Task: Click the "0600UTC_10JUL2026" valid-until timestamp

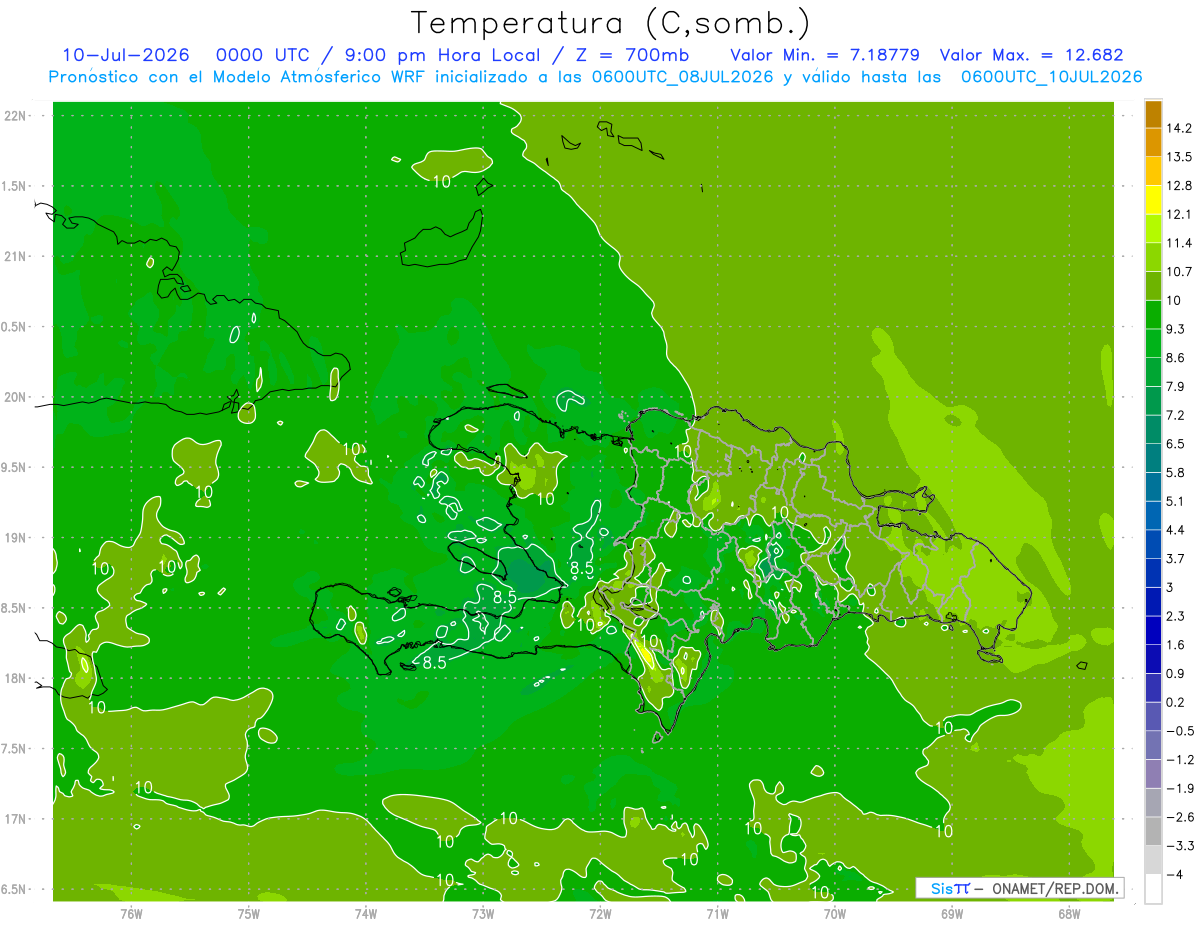Action: [1051, 77]
